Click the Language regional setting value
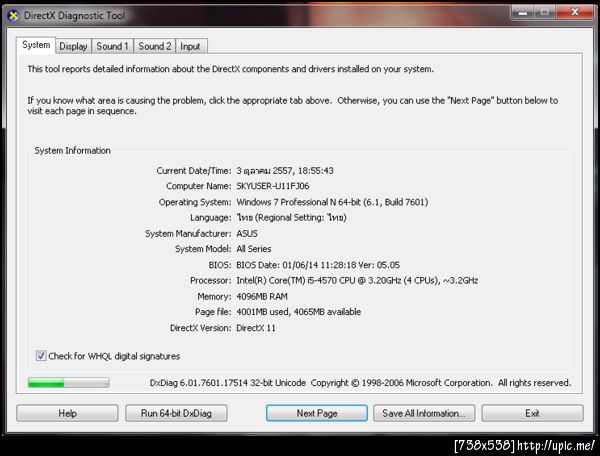Image resolution: width=600 pixels, height=456 pixels. pos(291,218)
